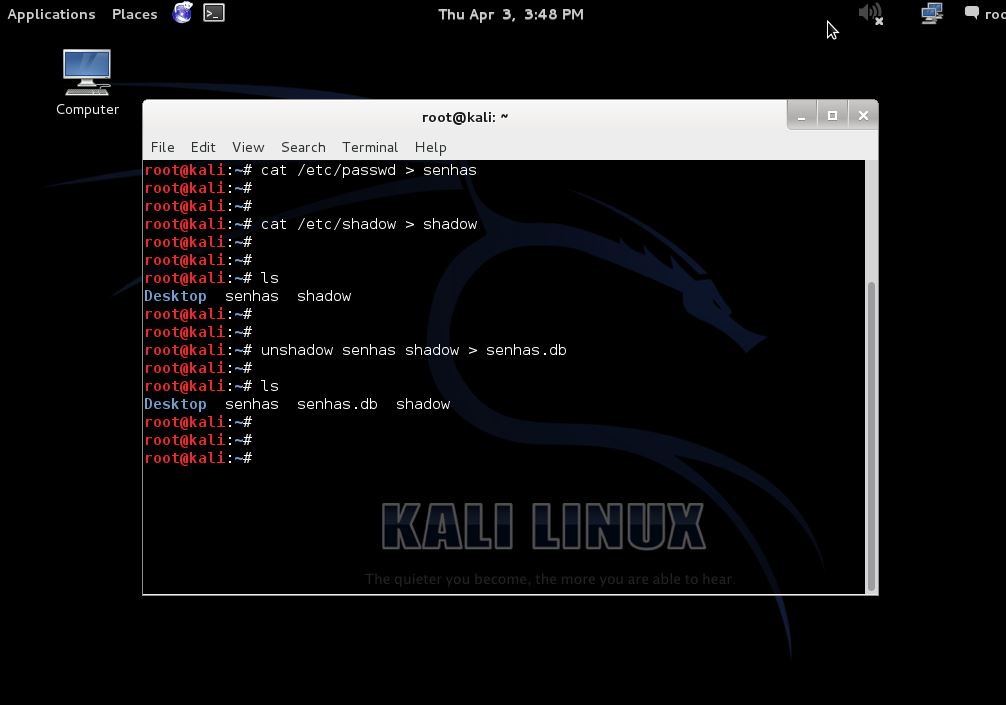
Task: Close the root@kali terminal window
Action: coord(863,116)
